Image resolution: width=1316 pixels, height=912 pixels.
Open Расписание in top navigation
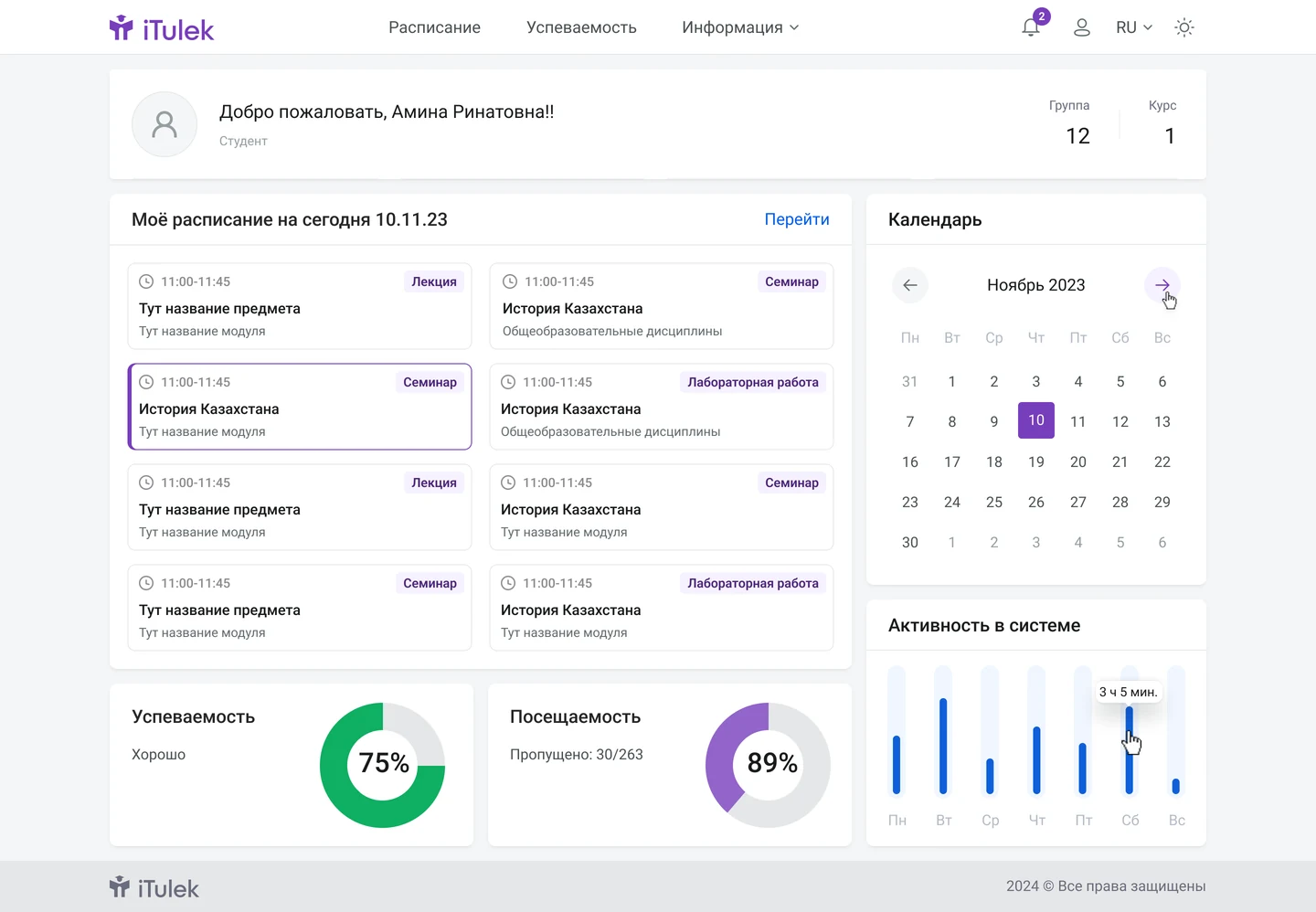(x=434, y=27)
